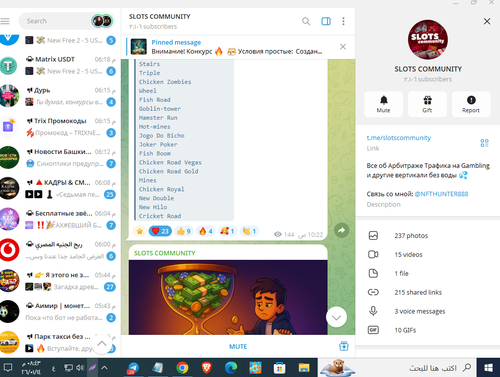Open the three-dot channel options menu
This screenshot has width=500, height=377.
click(343, 21)
